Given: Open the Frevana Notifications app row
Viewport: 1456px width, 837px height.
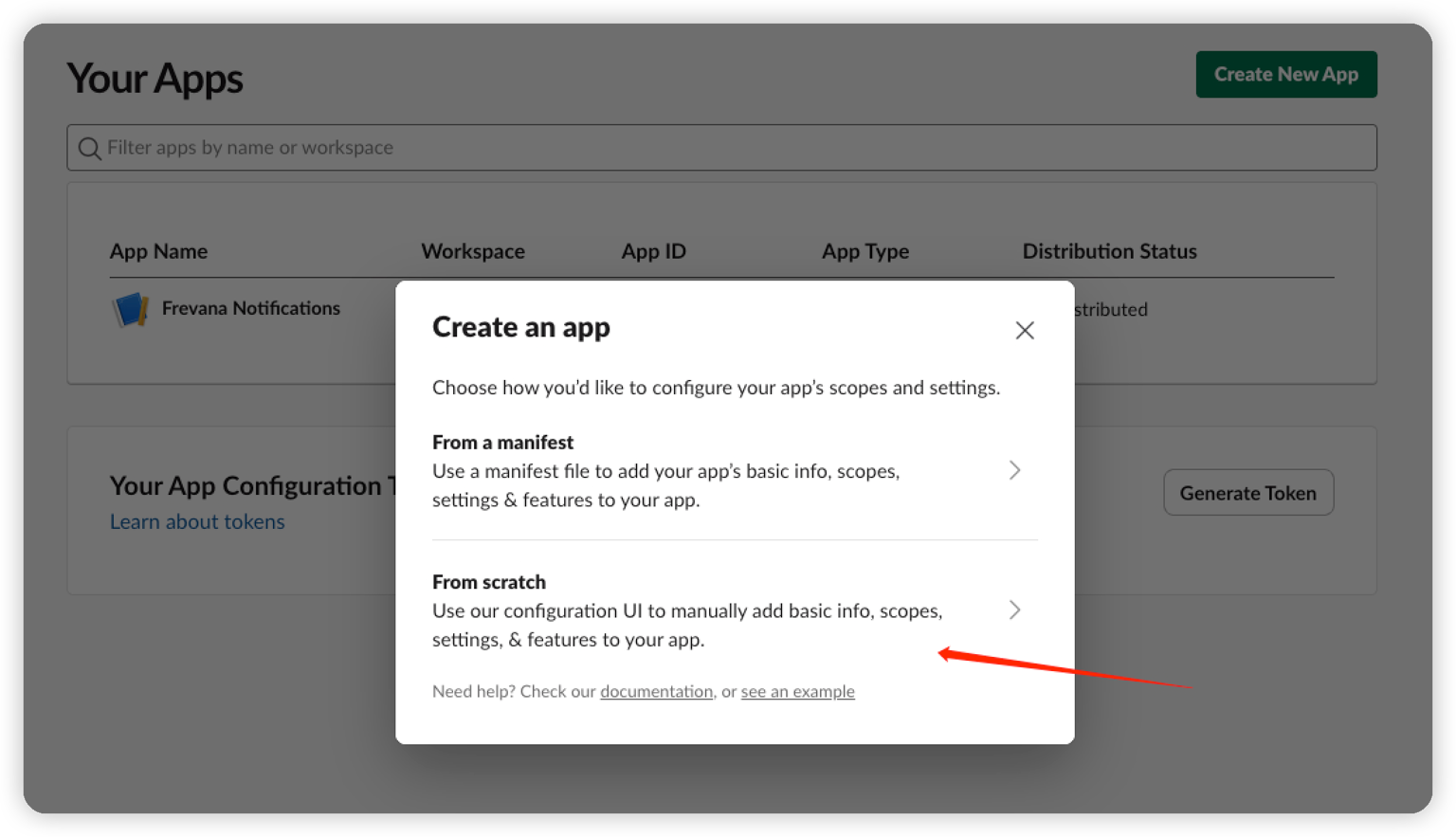Looking at the screenshot, I should (x=721, y=309).
